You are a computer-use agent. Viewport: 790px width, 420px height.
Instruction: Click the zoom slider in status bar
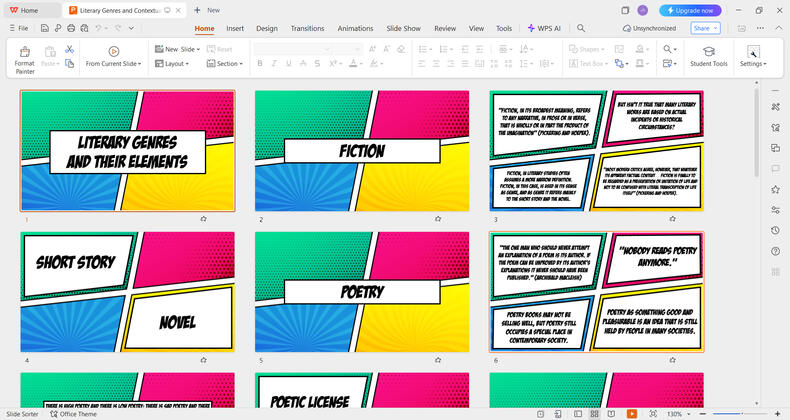(x=741, y=414)
